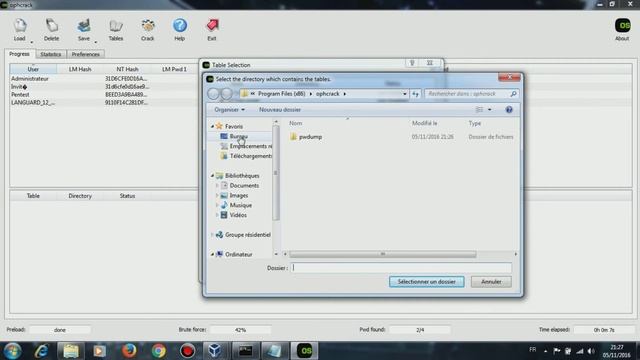The image size is (640, 360).
Task: Click the Program Files (x86) breadcrumb segment
Action: [x=282, y=93]
